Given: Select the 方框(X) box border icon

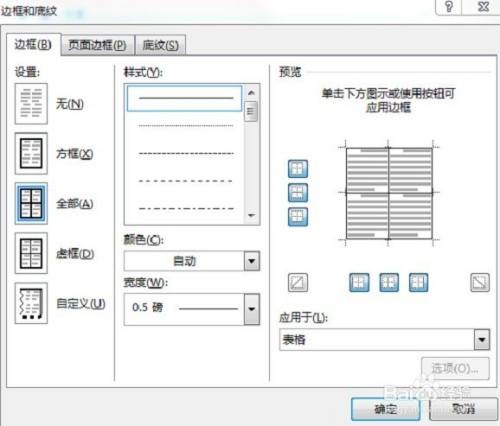Looking at the screenshot, I should pyautogui.click(x=31, y=154).
